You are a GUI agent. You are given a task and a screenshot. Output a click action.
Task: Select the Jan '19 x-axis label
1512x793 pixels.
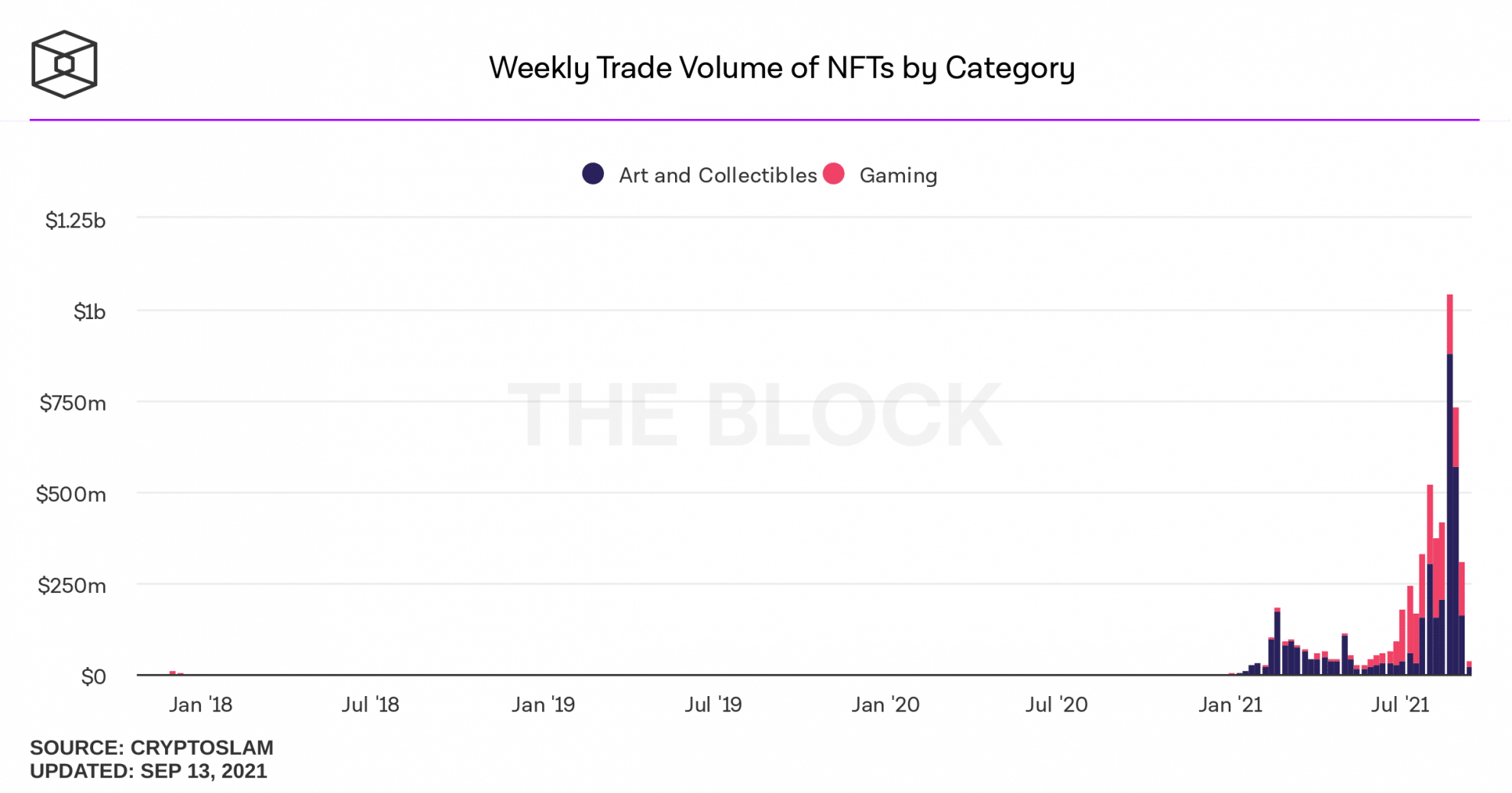[x=543, y=704]
